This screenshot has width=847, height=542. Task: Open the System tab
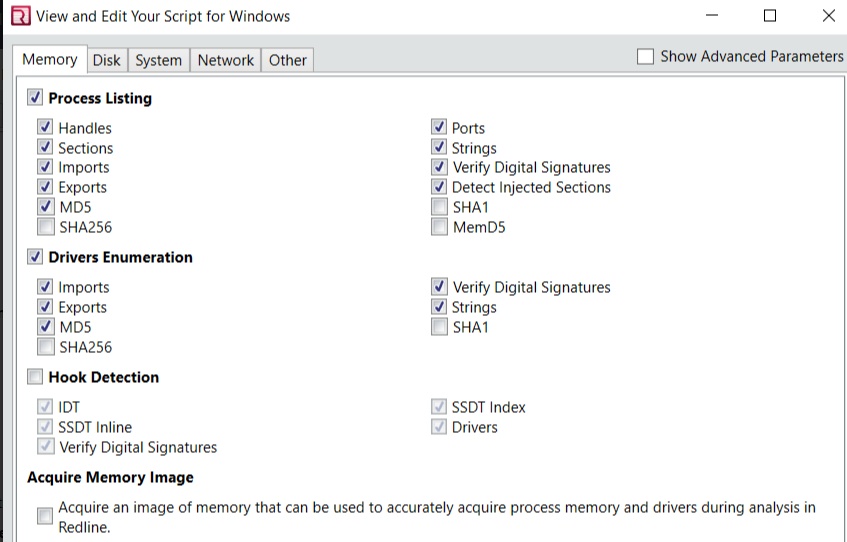[158, 60]
